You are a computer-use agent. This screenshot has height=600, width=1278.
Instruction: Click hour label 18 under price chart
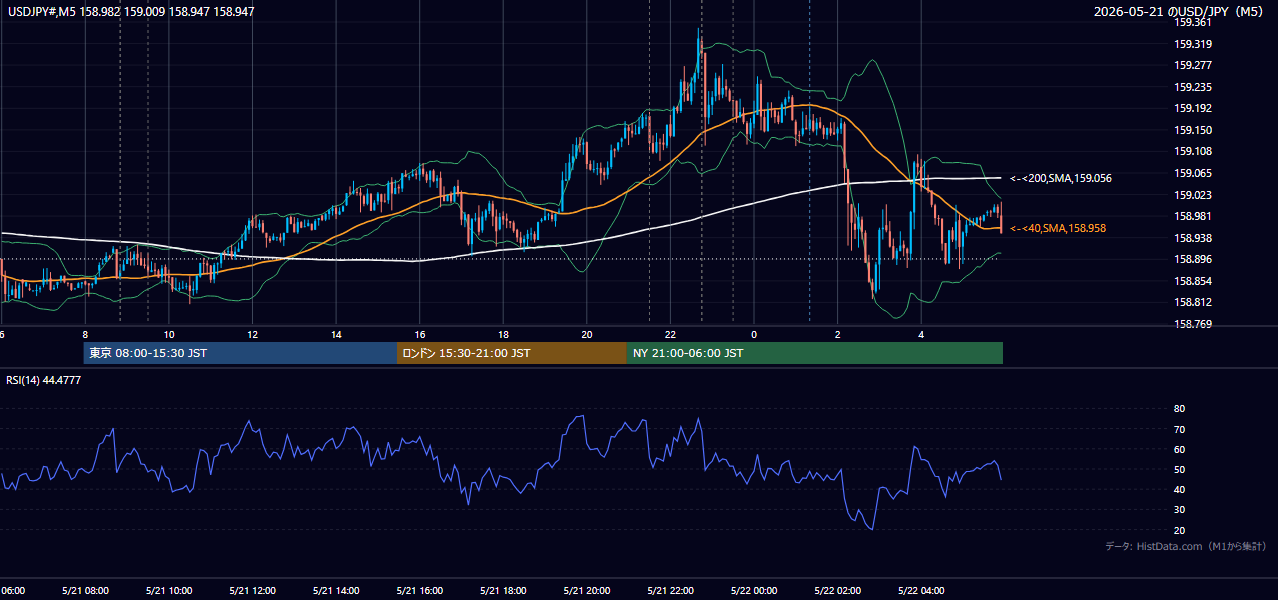tap(503, 334)
